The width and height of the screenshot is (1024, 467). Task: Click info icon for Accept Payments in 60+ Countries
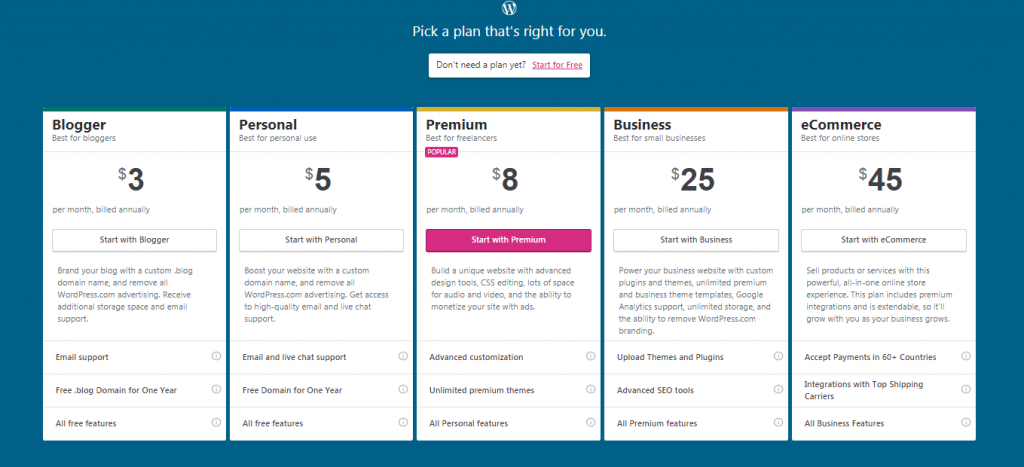click(x=965, y=356)
